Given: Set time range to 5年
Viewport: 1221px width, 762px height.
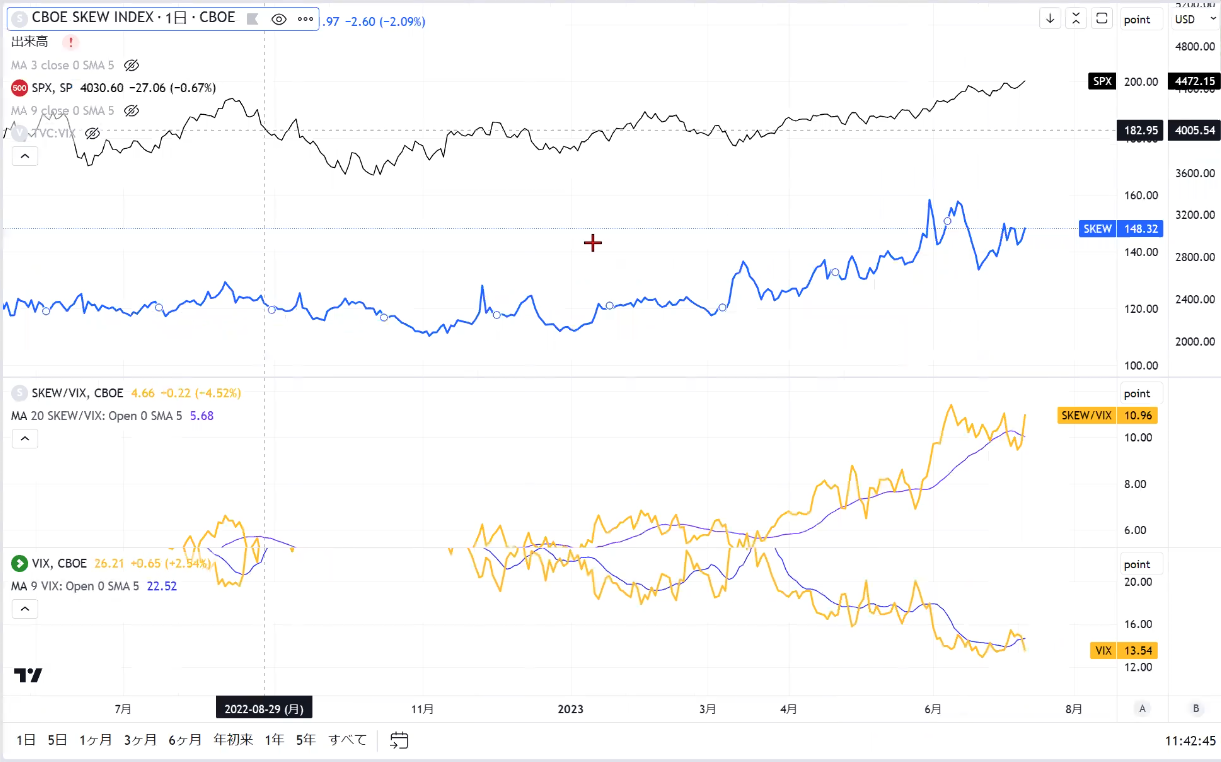Looking at the screenshot, I should coord(305,740).
